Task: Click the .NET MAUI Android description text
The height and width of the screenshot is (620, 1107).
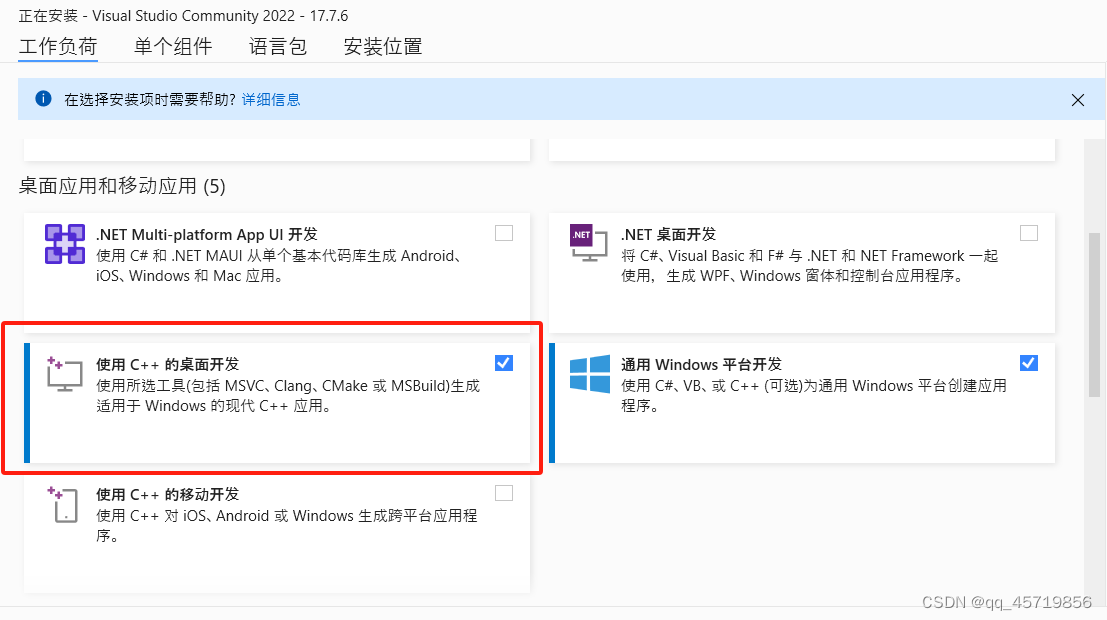Action: click(x=279, y=266)
